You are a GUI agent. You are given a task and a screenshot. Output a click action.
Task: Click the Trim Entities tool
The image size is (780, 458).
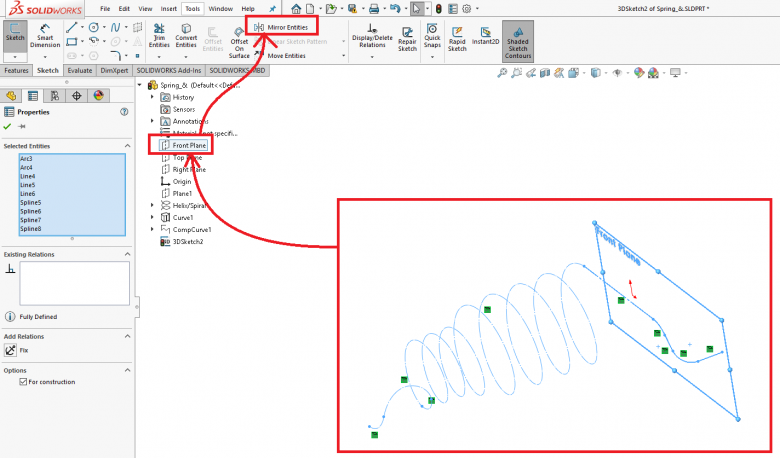(159, 36)
